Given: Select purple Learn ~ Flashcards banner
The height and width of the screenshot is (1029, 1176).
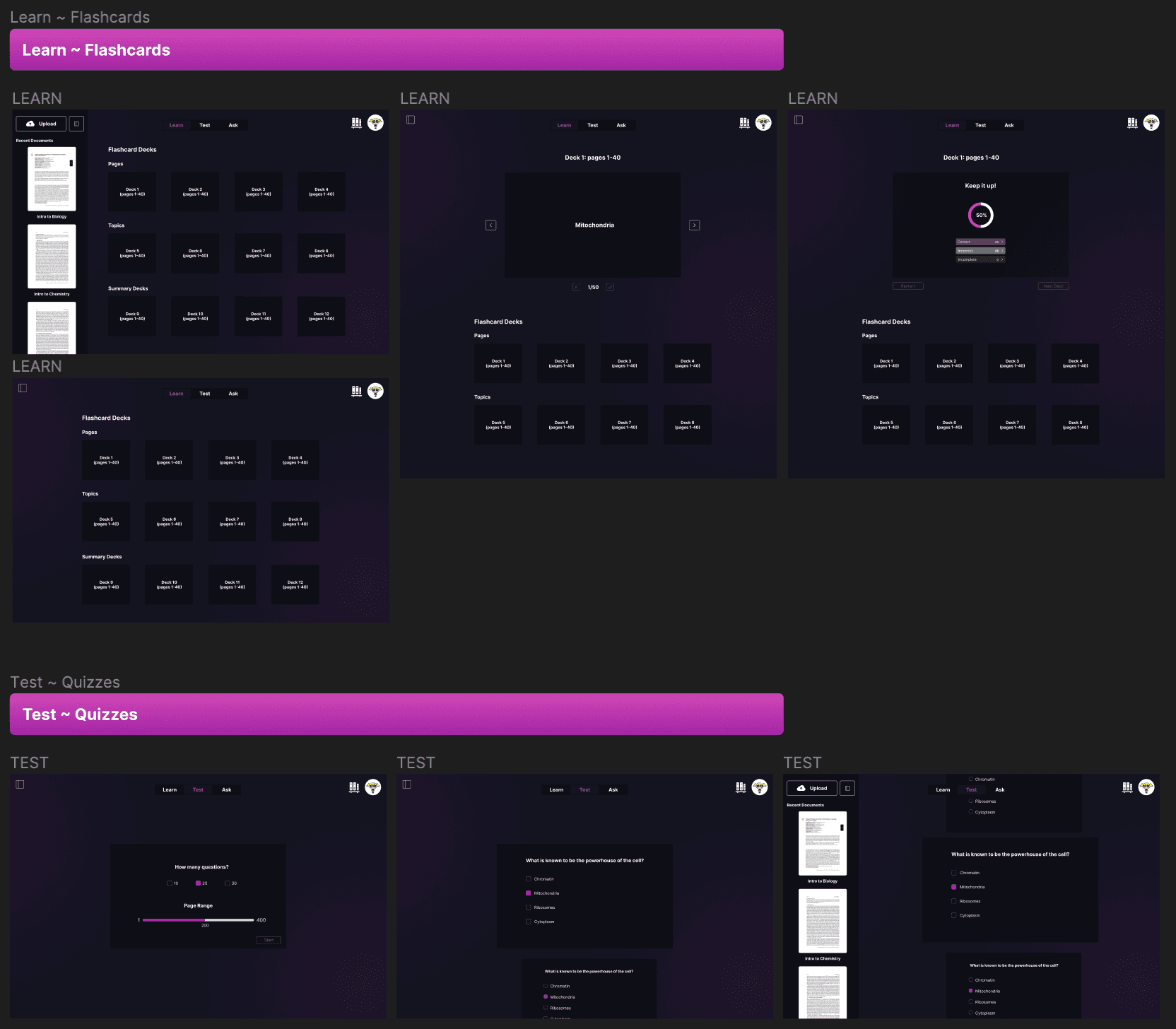Looking at the screenshot, I should (x=396, y=49).
